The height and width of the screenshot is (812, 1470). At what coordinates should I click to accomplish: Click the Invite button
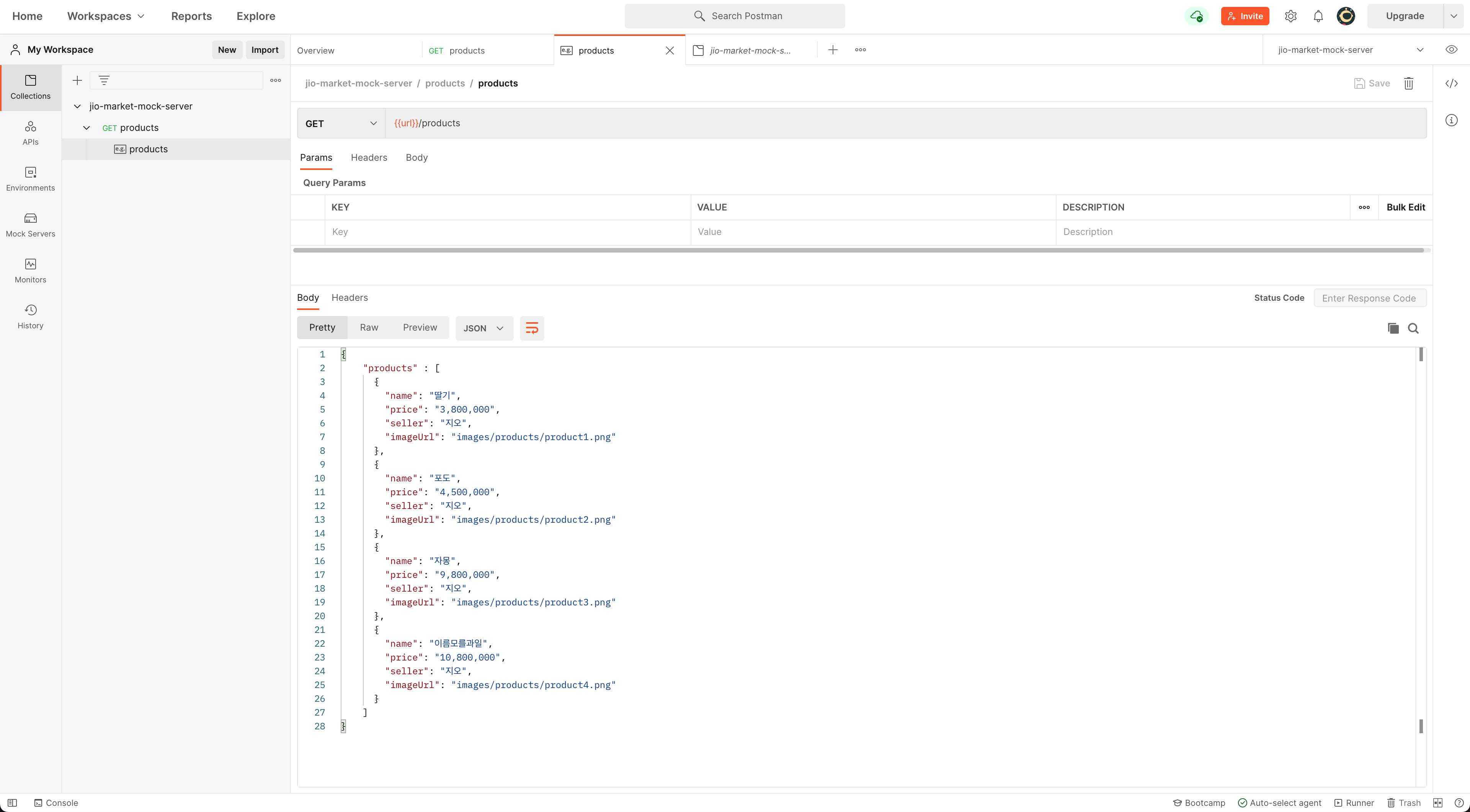coord(1245,16)
